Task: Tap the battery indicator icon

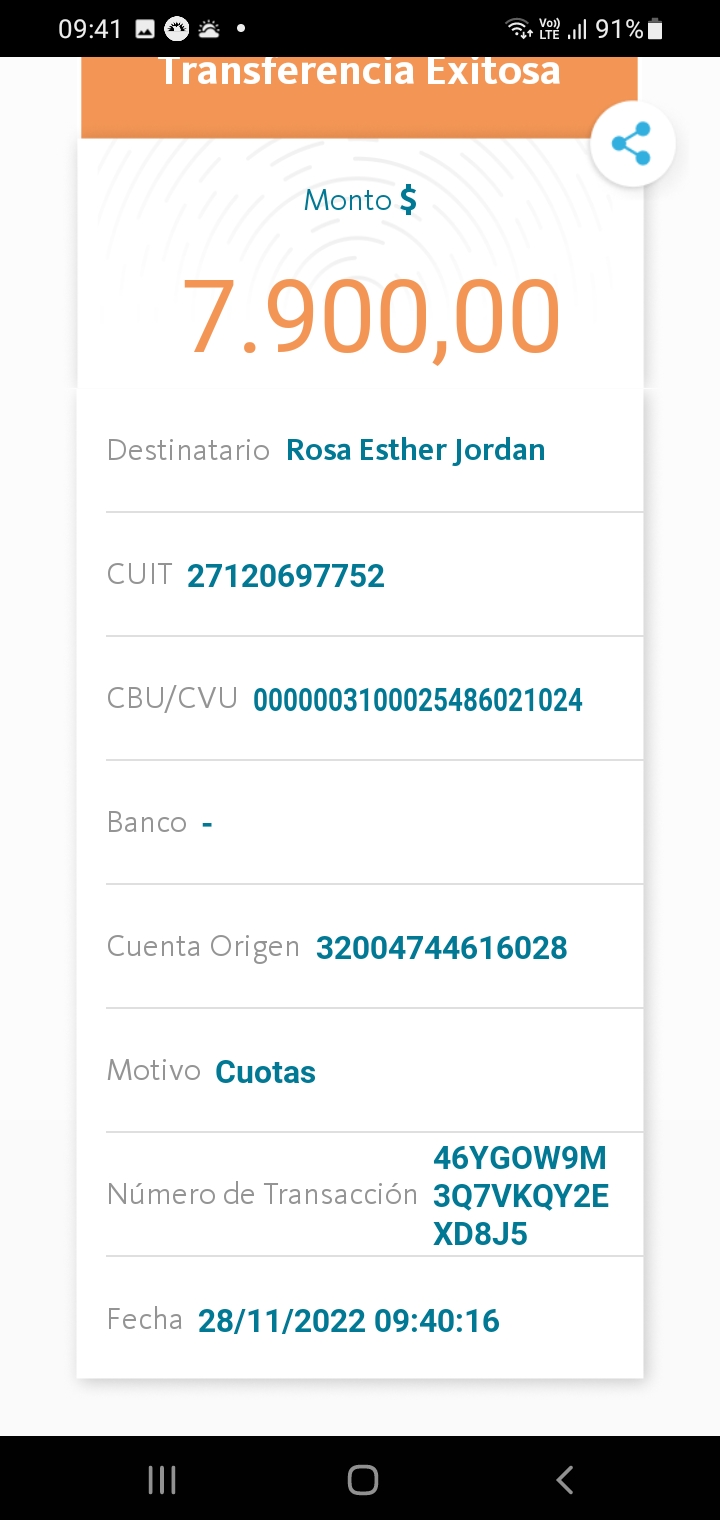Action: [655, 29]
